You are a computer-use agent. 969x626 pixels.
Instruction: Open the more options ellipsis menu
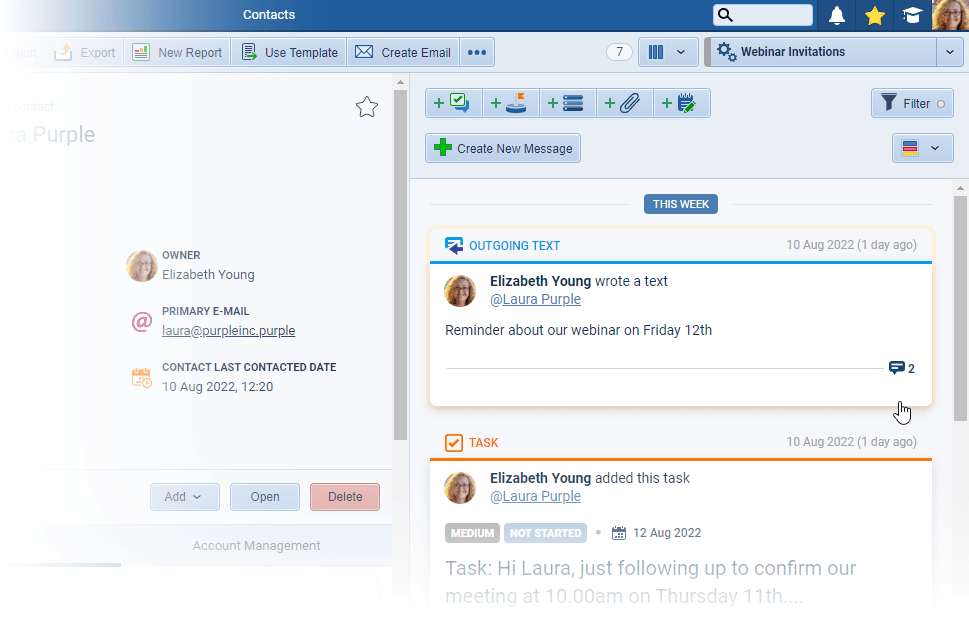(x=477, y=52)
